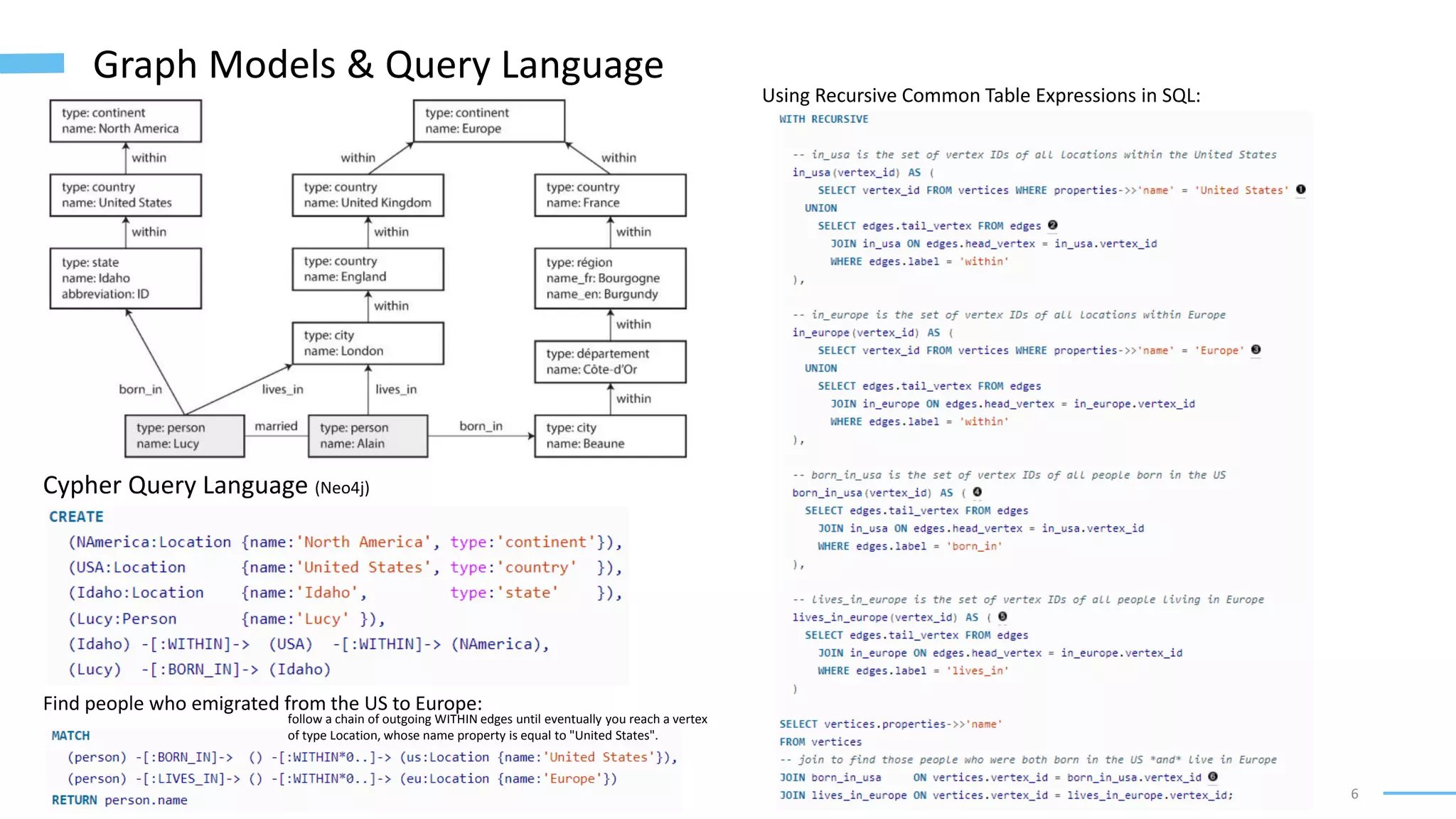Click the continent Europe node
This screenshot has width=1456, height=819.
click(489, 121)
